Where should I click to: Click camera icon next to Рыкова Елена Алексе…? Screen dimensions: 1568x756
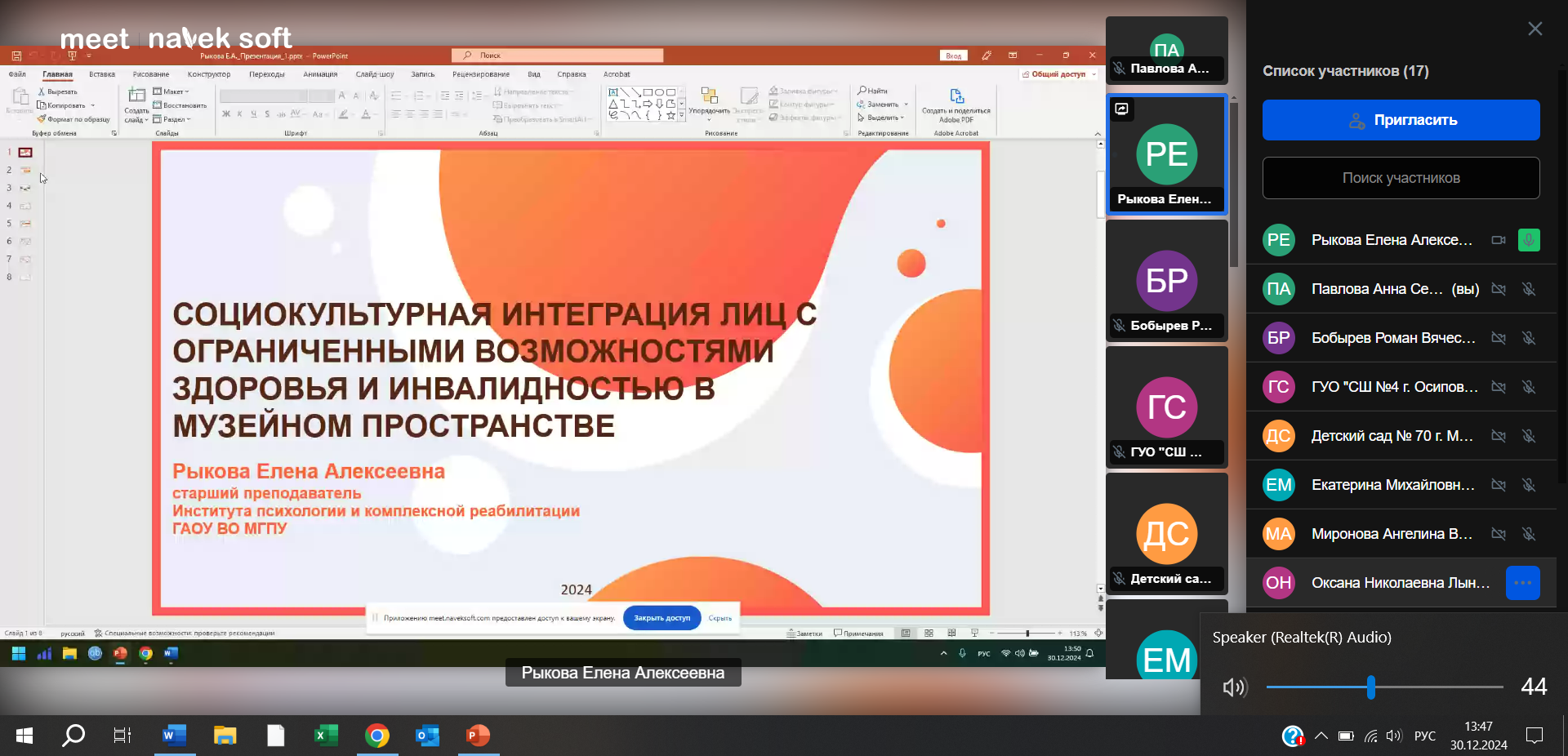(1498, 240)
